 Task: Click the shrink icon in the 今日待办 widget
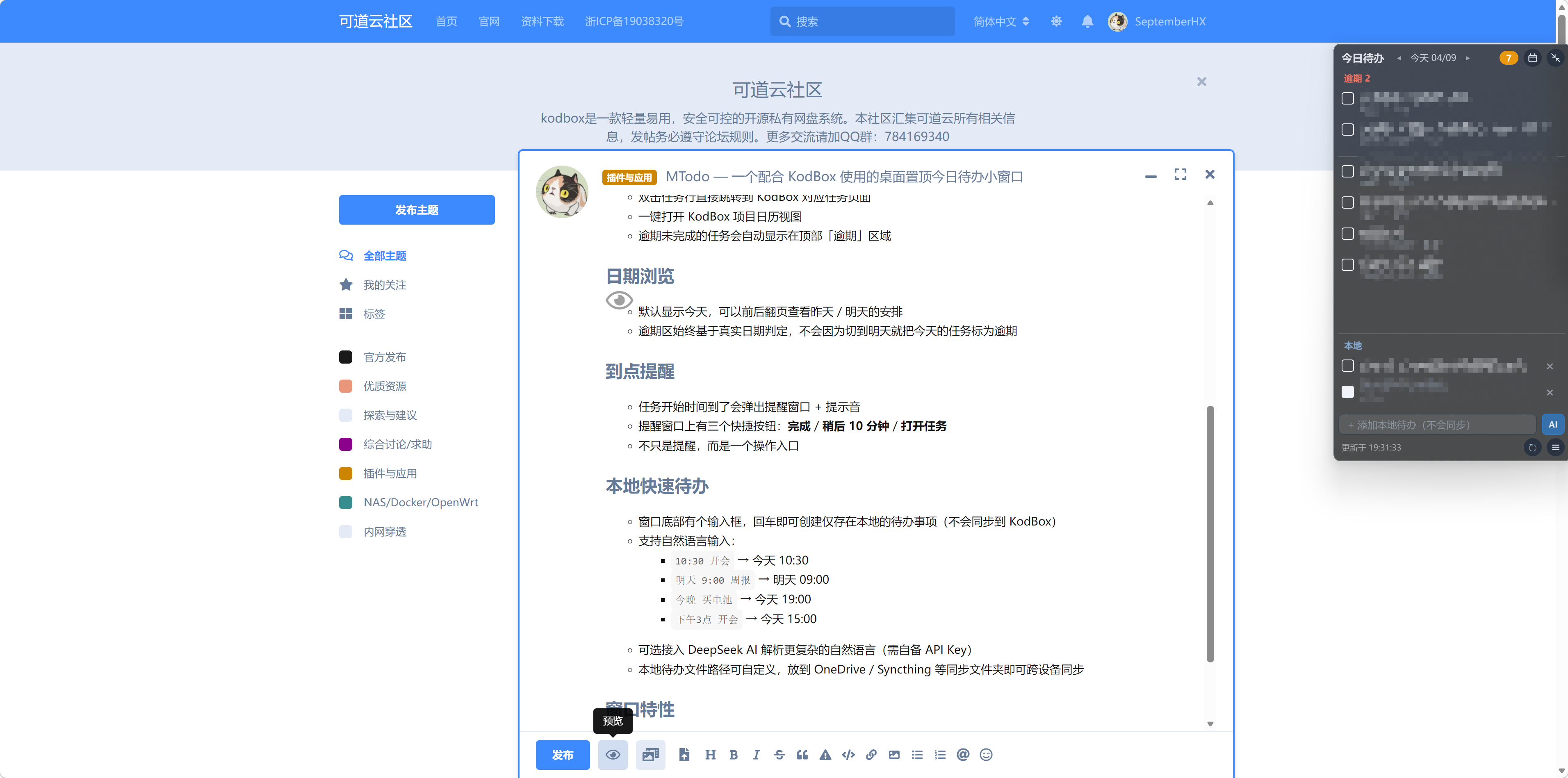click(1555, 58)
